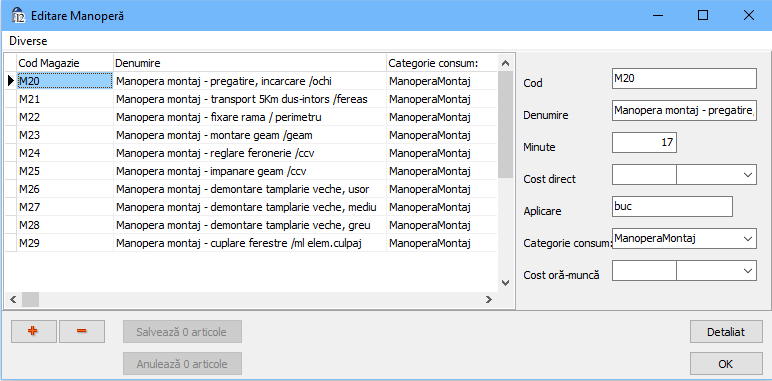Click 'fixare rama / perimetru' cell
772x381 pixels.
click(x=250, y=117)
